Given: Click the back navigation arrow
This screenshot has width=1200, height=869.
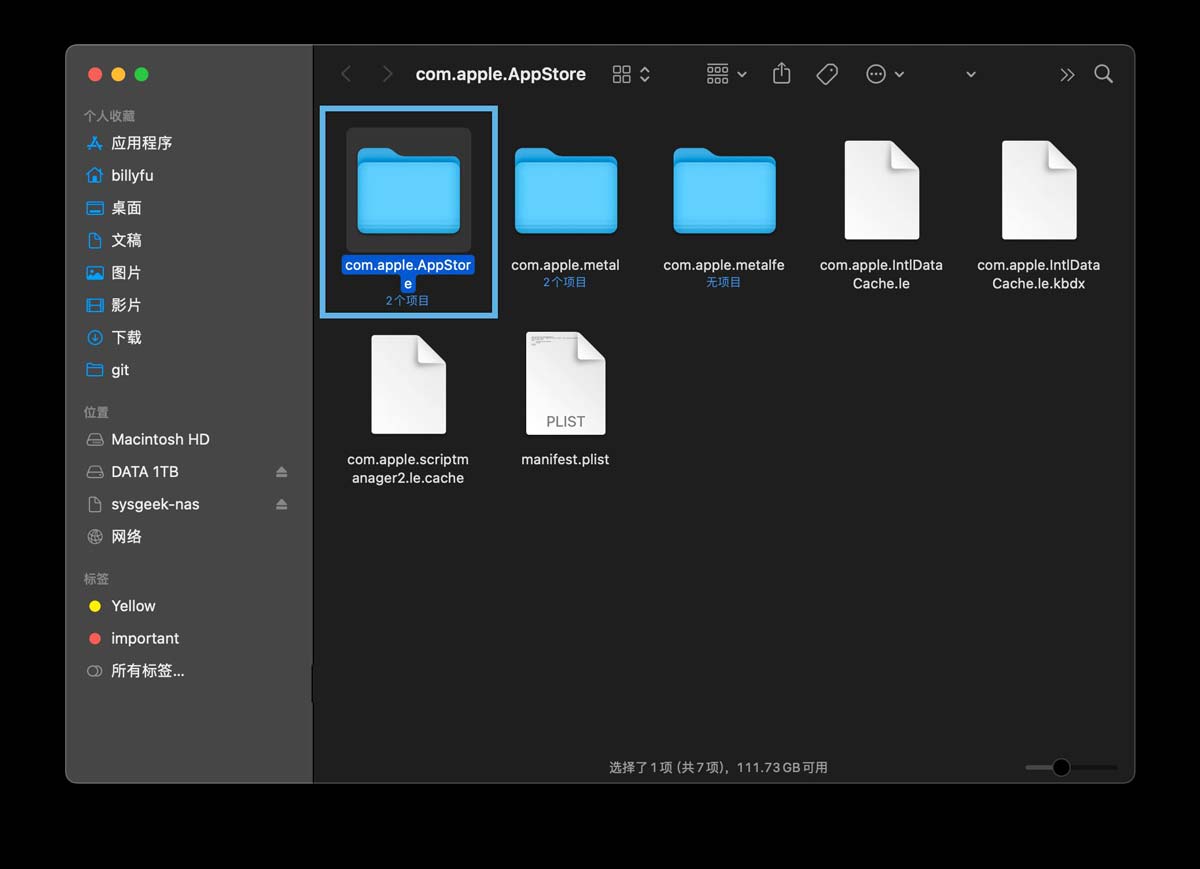Looking at the screenshot, I should pyautogui.click(x=346, y=74).
